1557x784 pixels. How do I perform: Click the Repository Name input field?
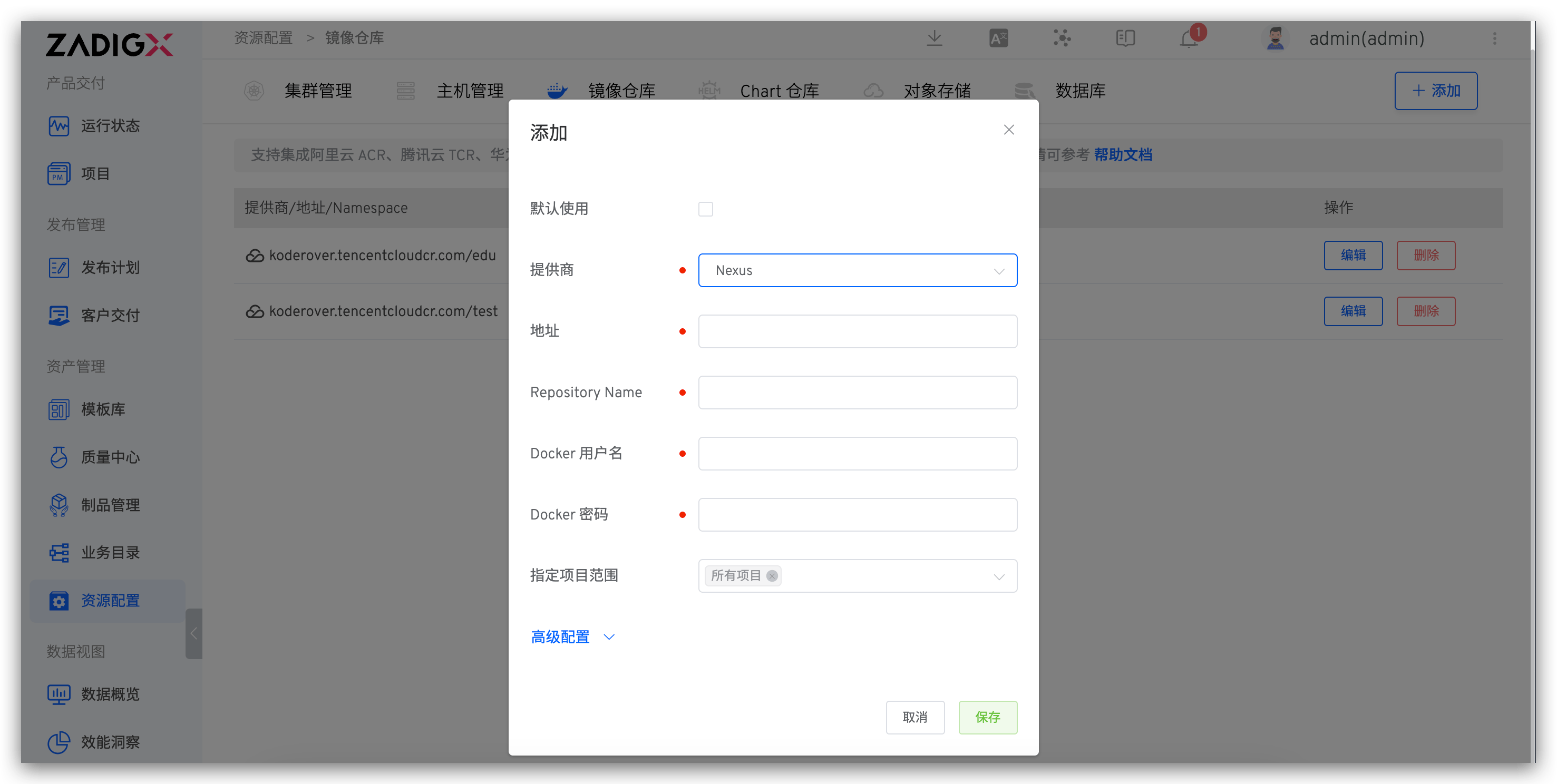(x=857, y=393)
